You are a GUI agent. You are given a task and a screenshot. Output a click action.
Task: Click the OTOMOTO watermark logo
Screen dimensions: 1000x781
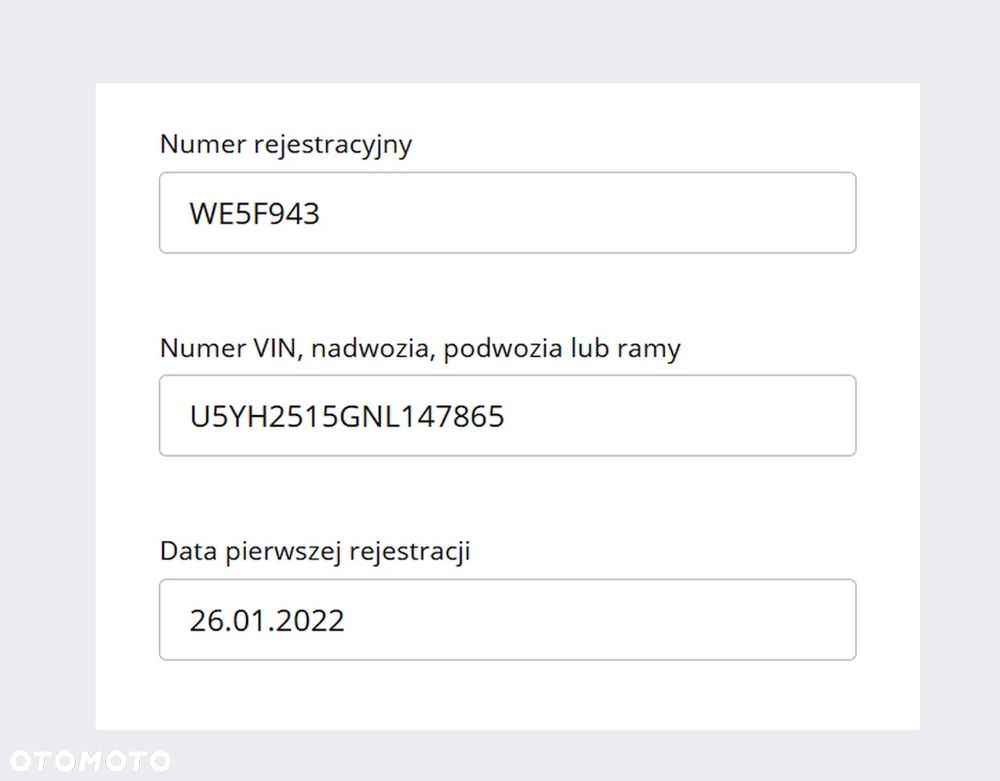coord(89,761)
